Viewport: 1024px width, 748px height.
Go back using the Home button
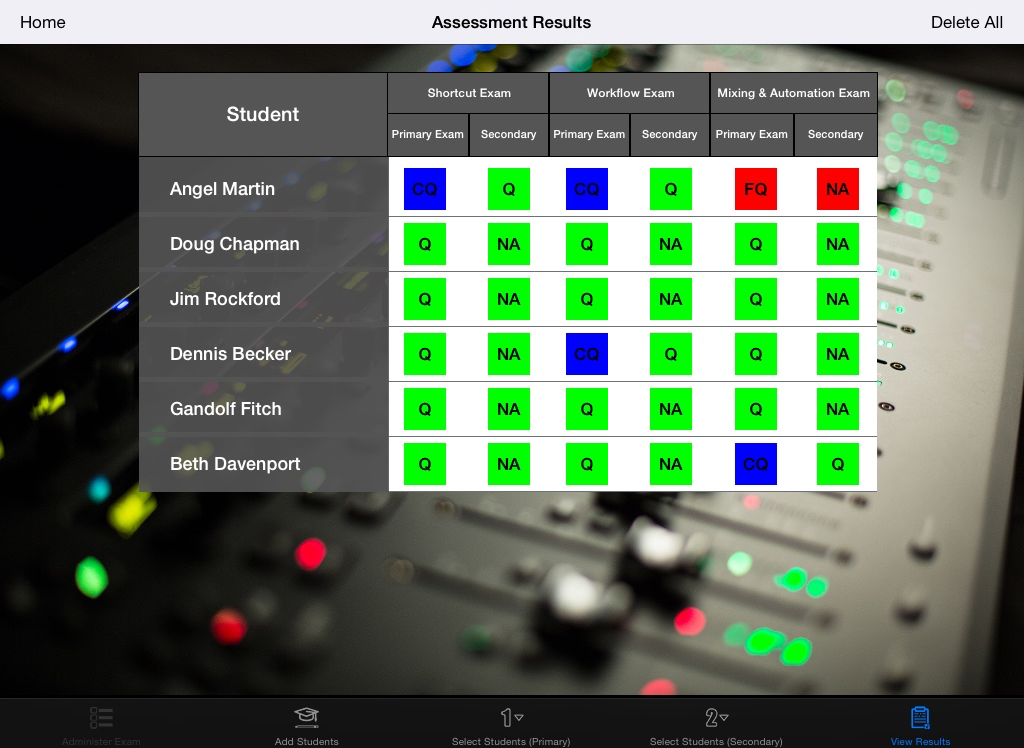point(43,22)
